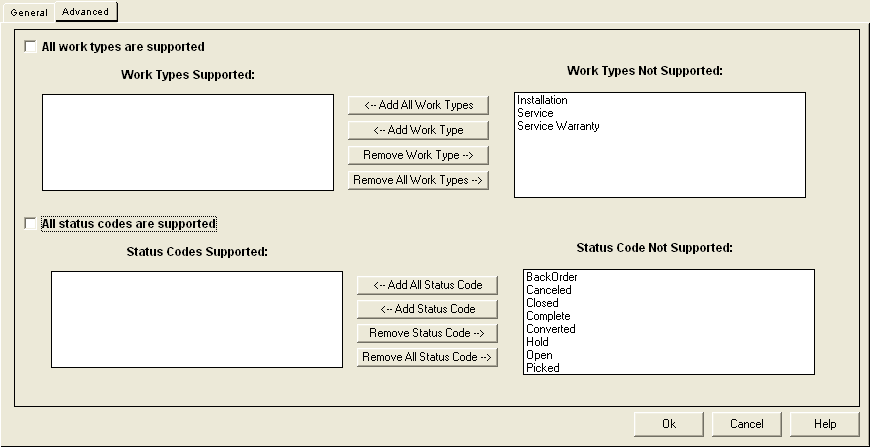Viewport: 870px width, 447px height.
Task: Confirm with the Ok button
Action: (669, 424)
